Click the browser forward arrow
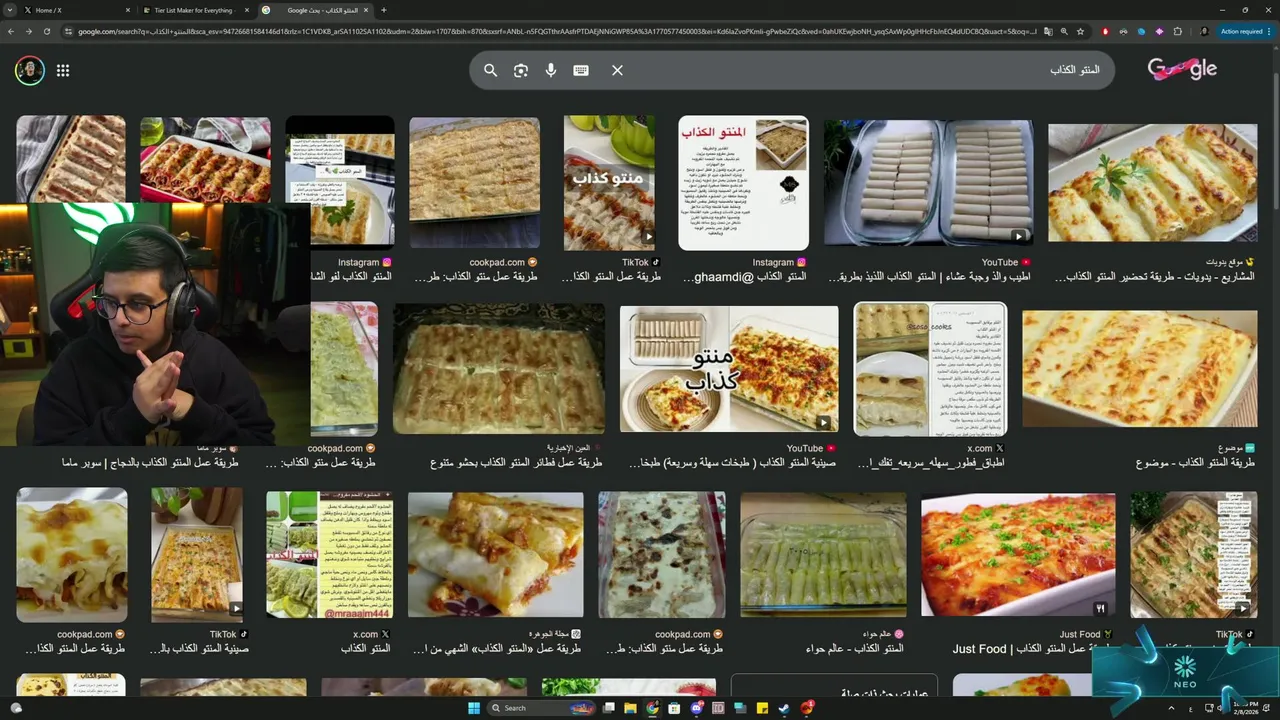This screenshot has width=1280, height=720. point(29,31)
